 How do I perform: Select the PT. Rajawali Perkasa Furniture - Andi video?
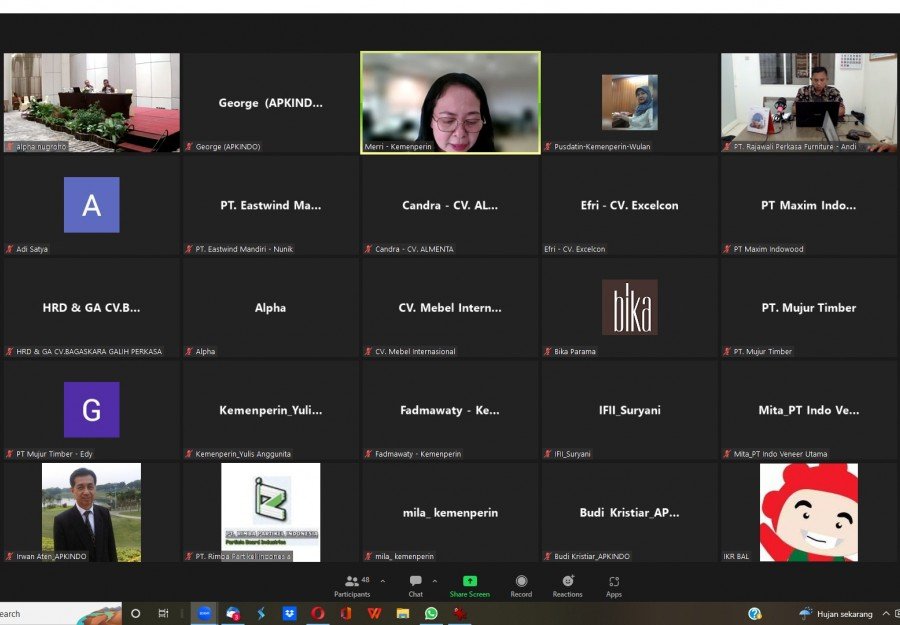tap(809, 102)
